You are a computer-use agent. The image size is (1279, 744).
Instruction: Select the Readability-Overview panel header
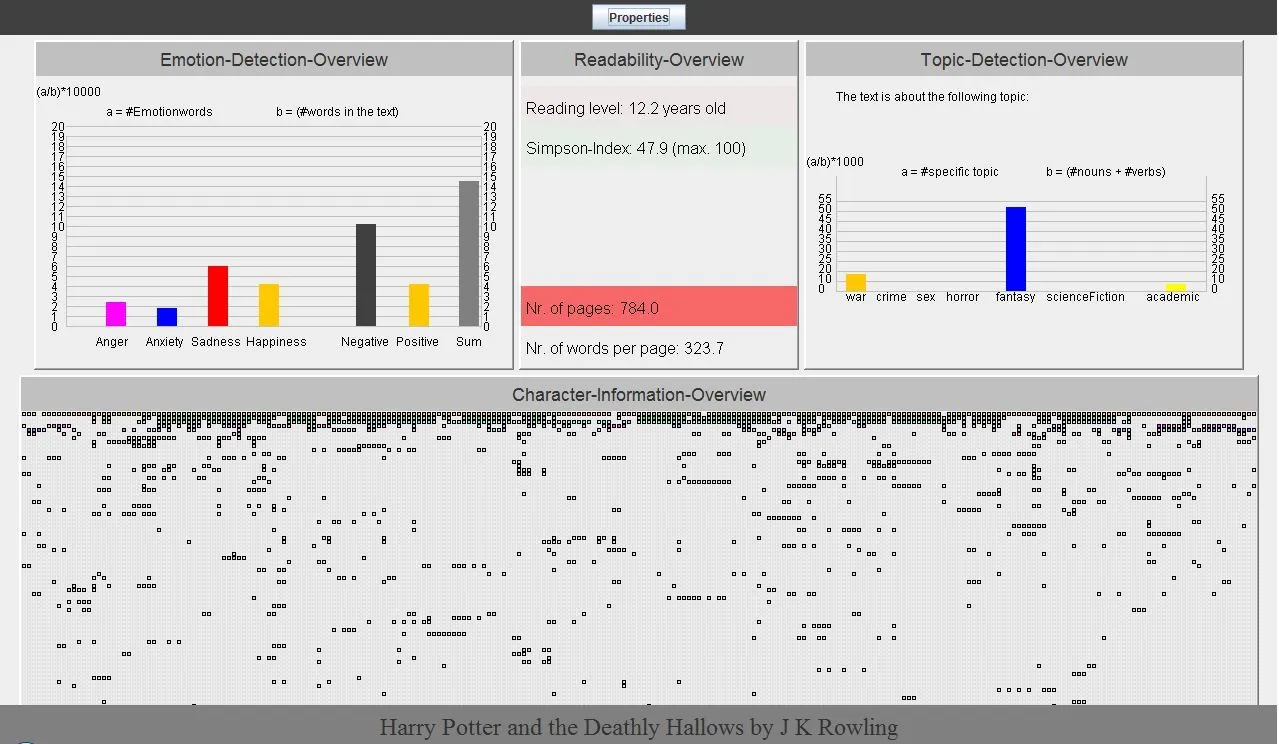point(659,60)
